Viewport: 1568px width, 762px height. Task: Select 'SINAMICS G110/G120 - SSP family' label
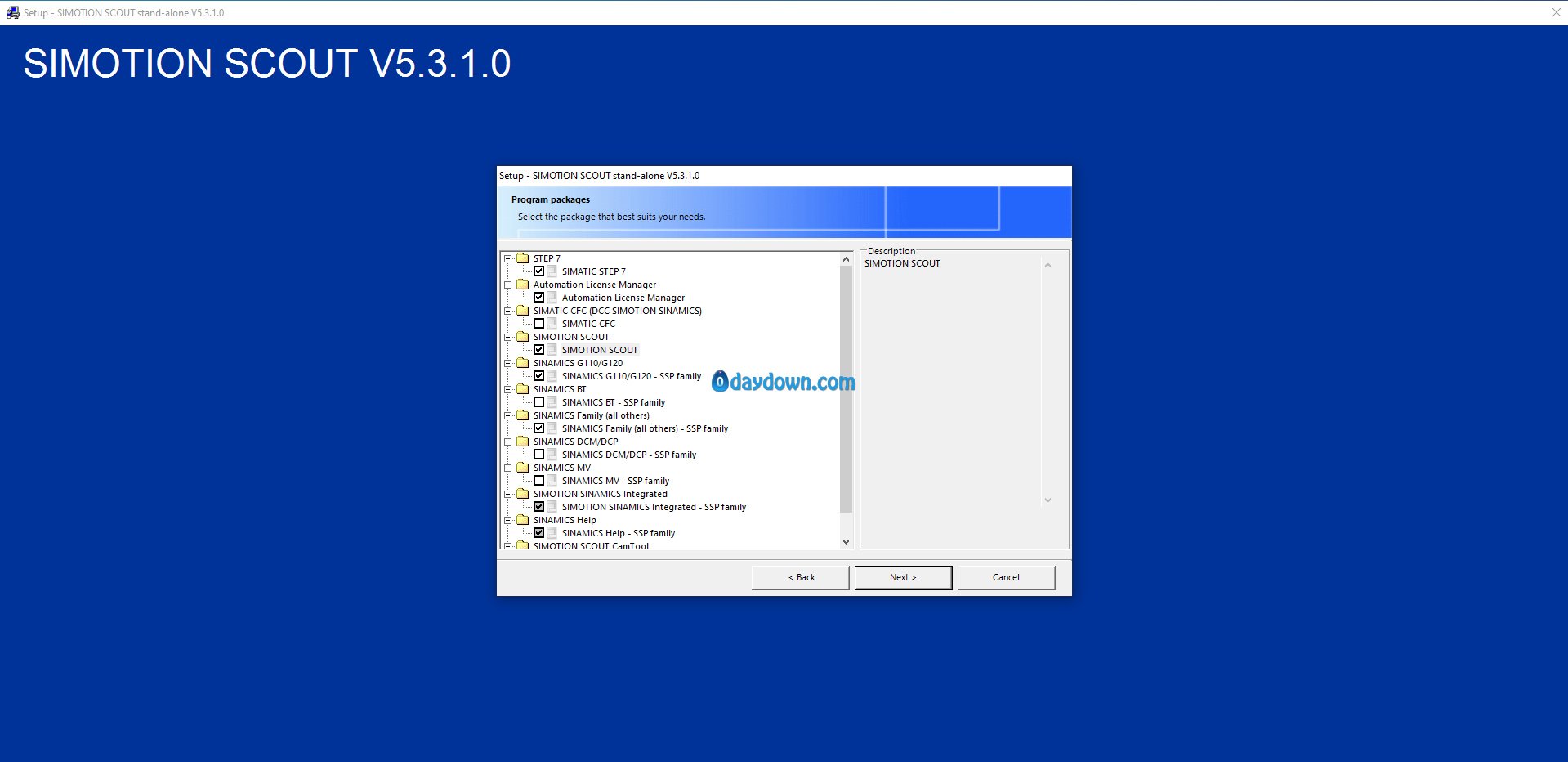pyautogui.click(x=632, y=376)
